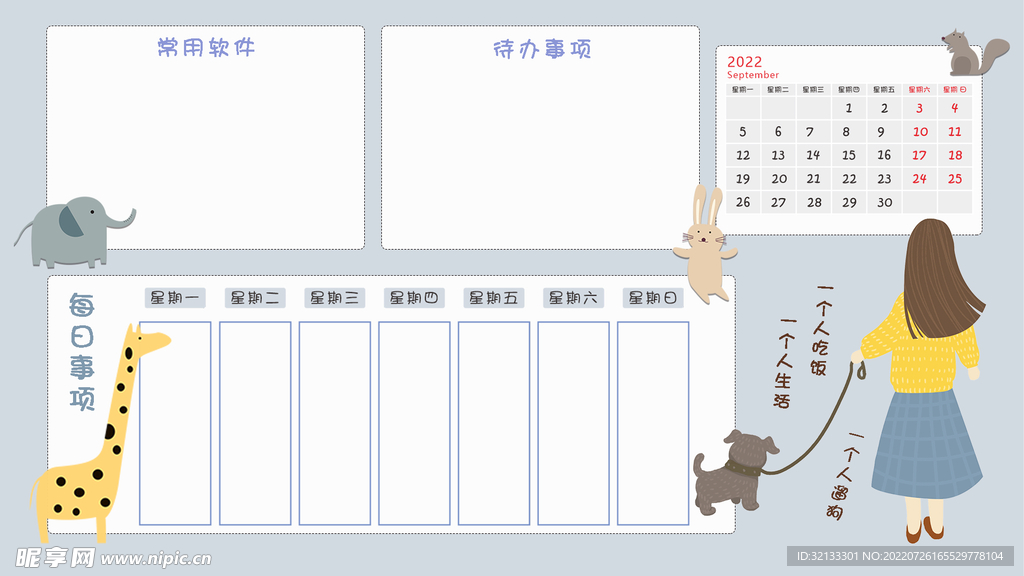Select the 星期一 tab in the daily planner
This screenshot has height=576, width=1024.
(x=173, y=297)
